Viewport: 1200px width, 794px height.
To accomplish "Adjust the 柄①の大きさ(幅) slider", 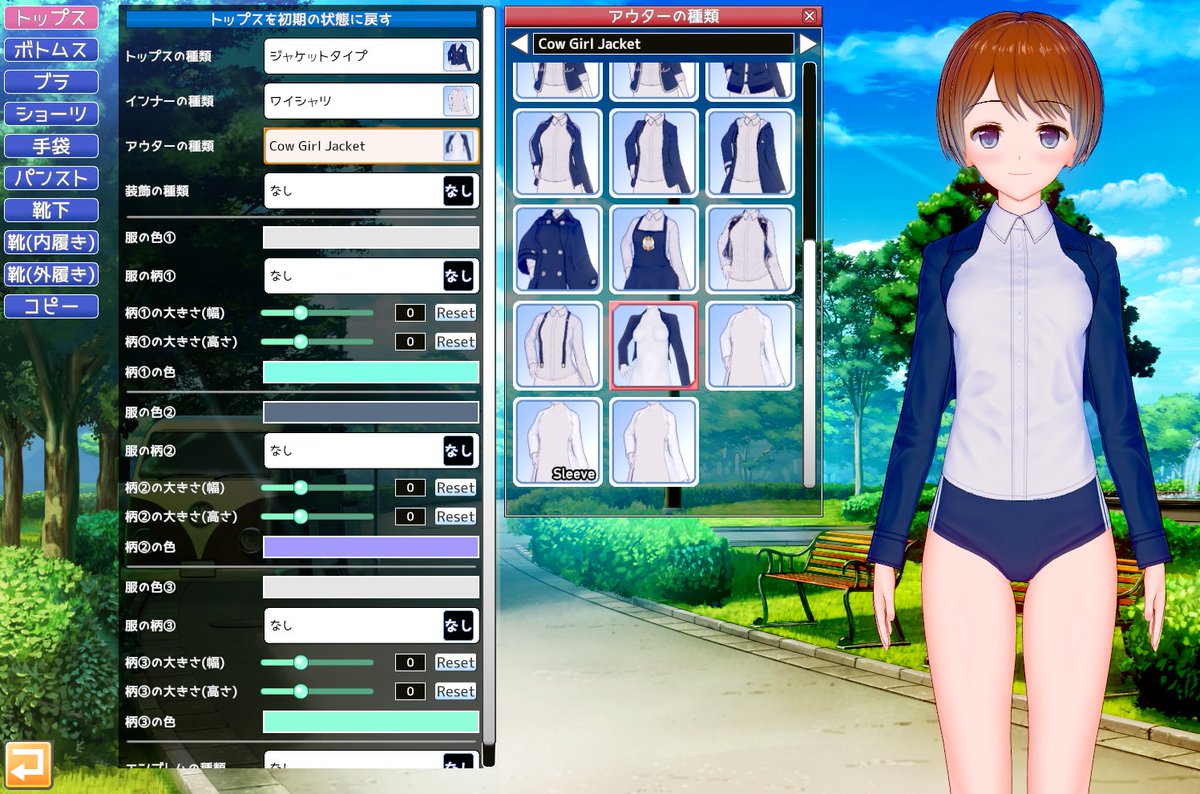I will [x=300, y=313].
